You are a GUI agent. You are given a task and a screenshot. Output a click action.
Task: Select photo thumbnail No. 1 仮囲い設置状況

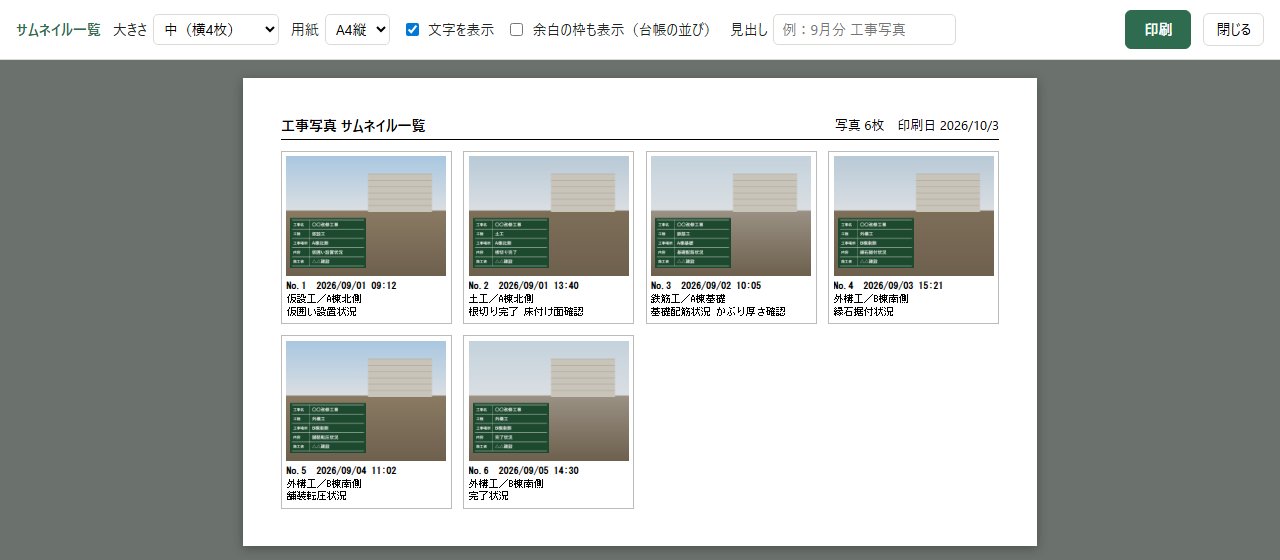pos(366,216)
